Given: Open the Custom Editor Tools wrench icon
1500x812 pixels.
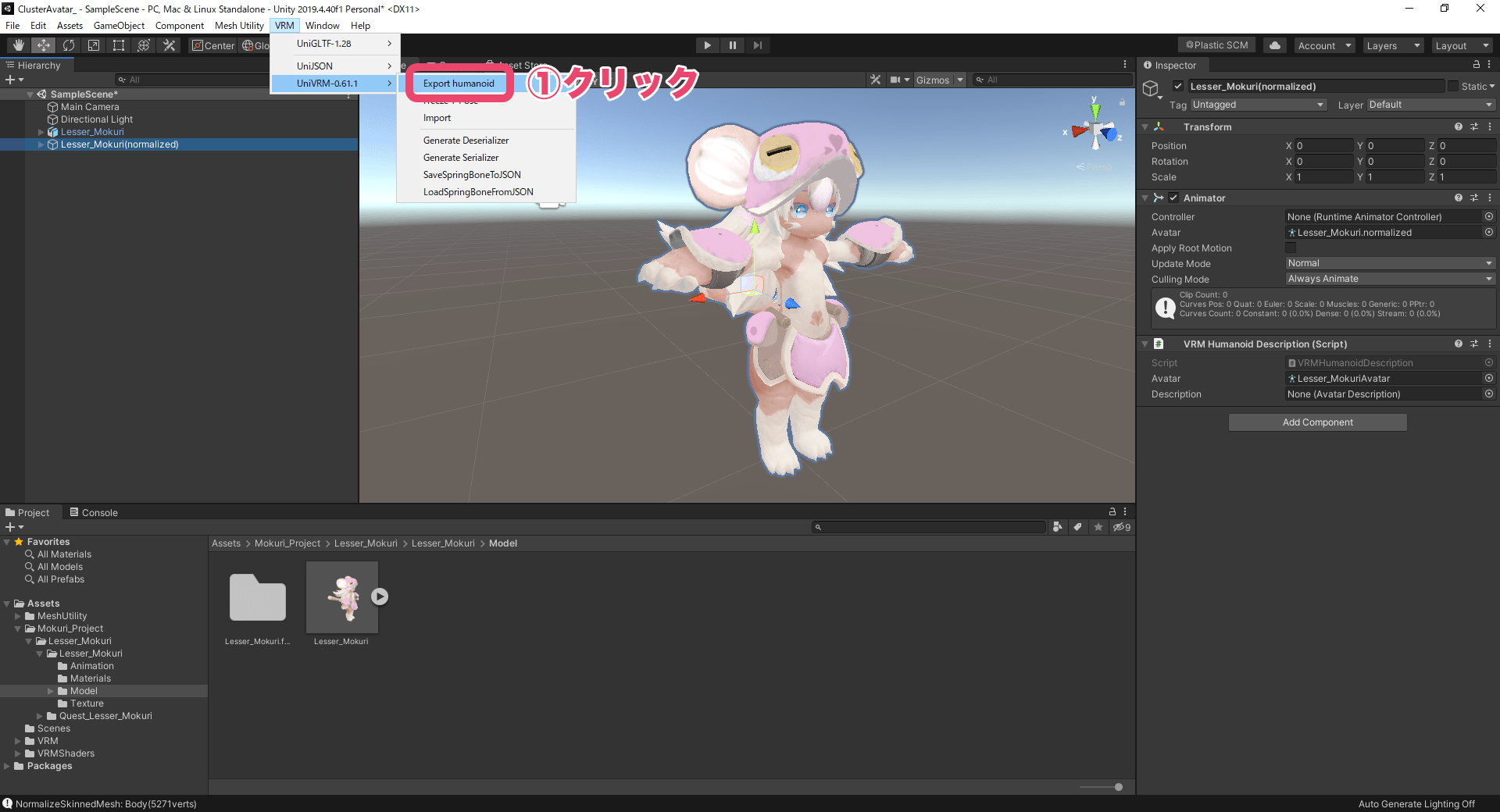Looking at the screenshot, I should coord(169,45).
